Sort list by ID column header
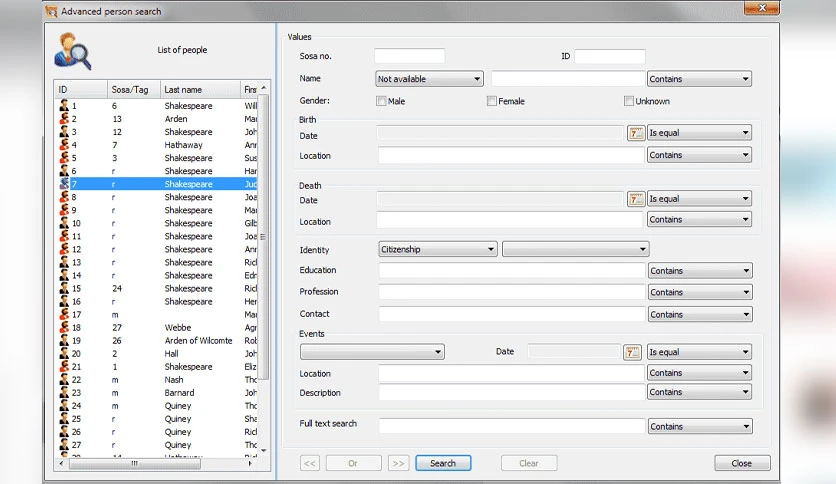836x484 pixels. coord(81,90)
